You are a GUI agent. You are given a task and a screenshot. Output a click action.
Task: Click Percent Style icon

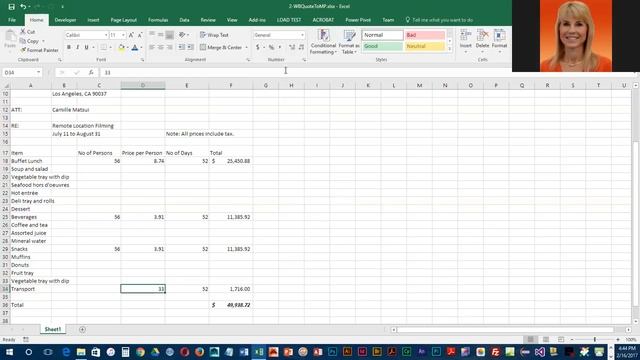point(271,47)
